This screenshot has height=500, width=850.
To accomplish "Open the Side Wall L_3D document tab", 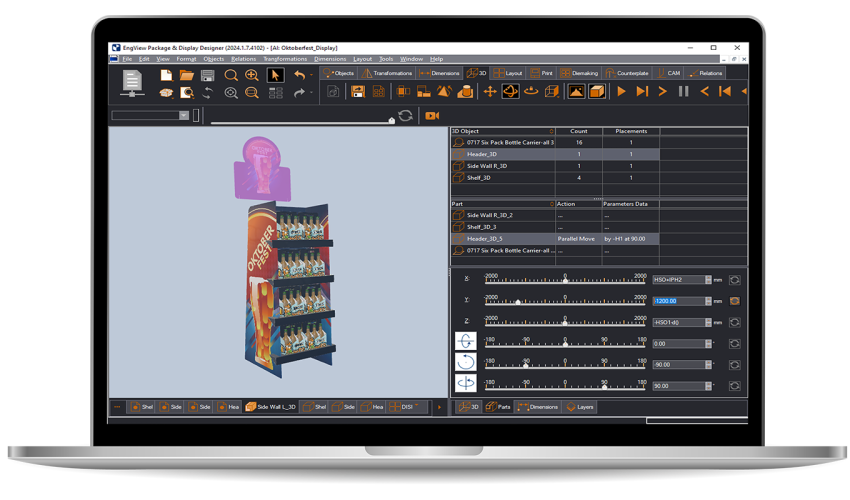I will pyautogui.click(x=271, y=407).
